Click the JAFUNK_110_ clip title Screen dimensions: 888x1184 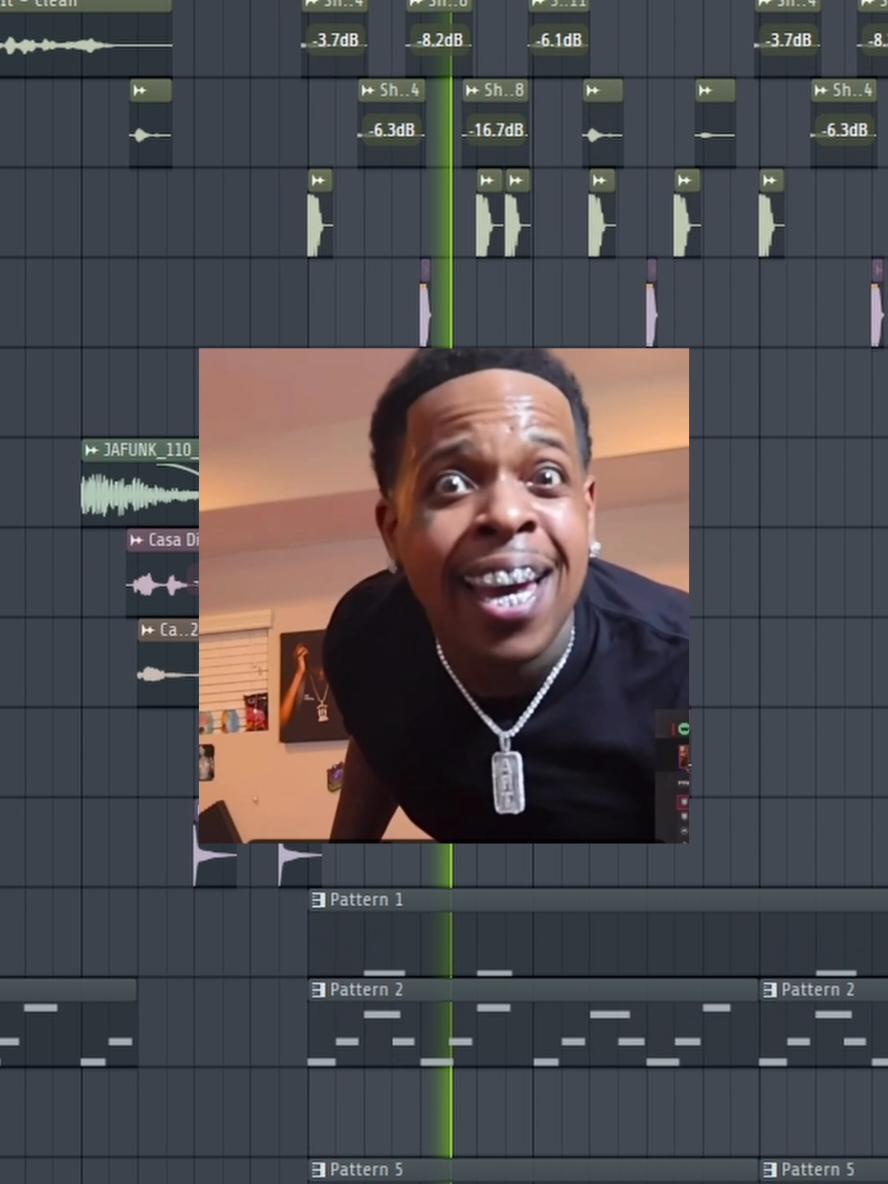[150, 450]
